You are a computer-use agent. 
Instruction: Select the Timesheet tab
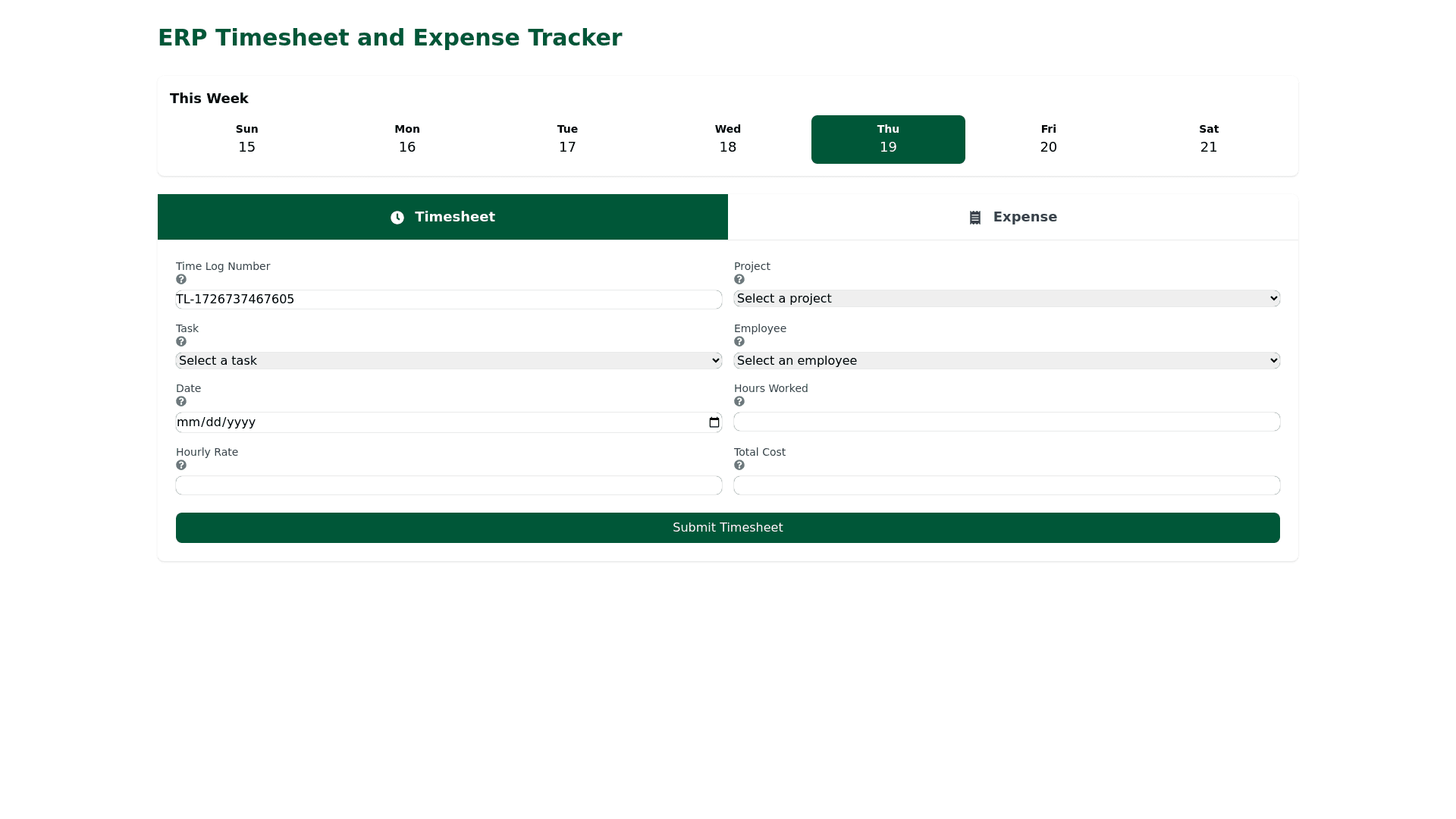coord(442,217)
